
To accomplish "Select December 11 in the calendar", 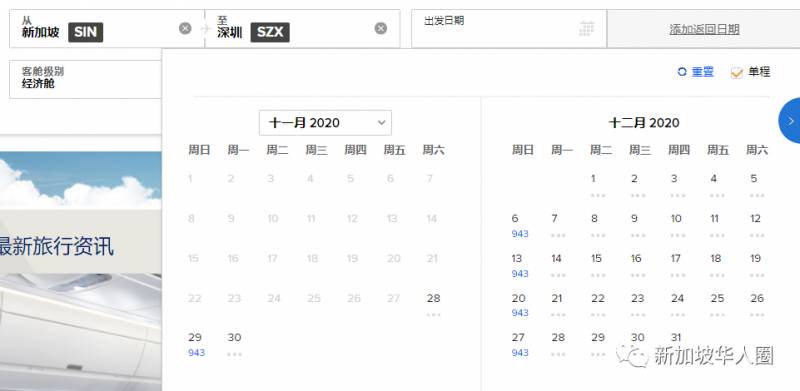I will click(716, 226).
